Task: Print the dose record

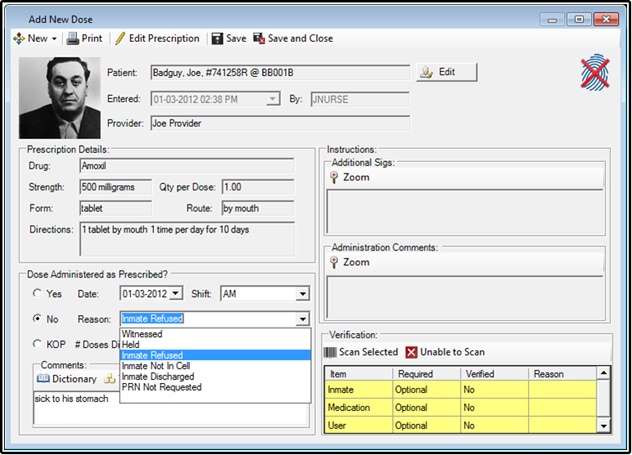Action: coord(73,39)
